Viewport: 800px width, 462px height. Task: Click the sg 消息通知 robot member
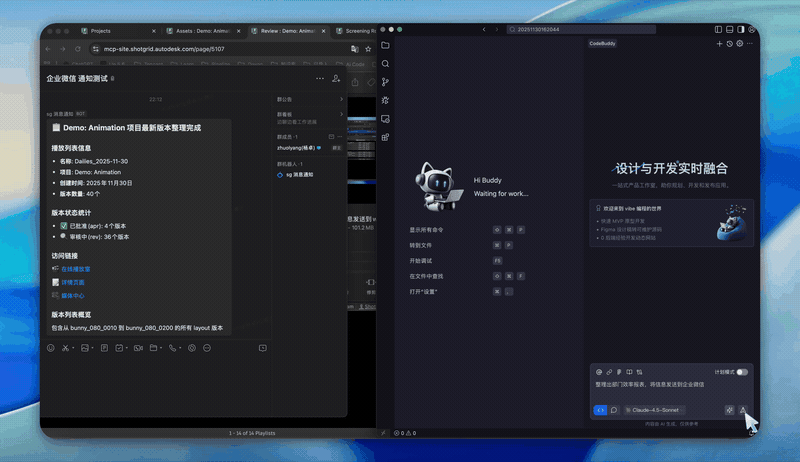click(x=299, y=175)
